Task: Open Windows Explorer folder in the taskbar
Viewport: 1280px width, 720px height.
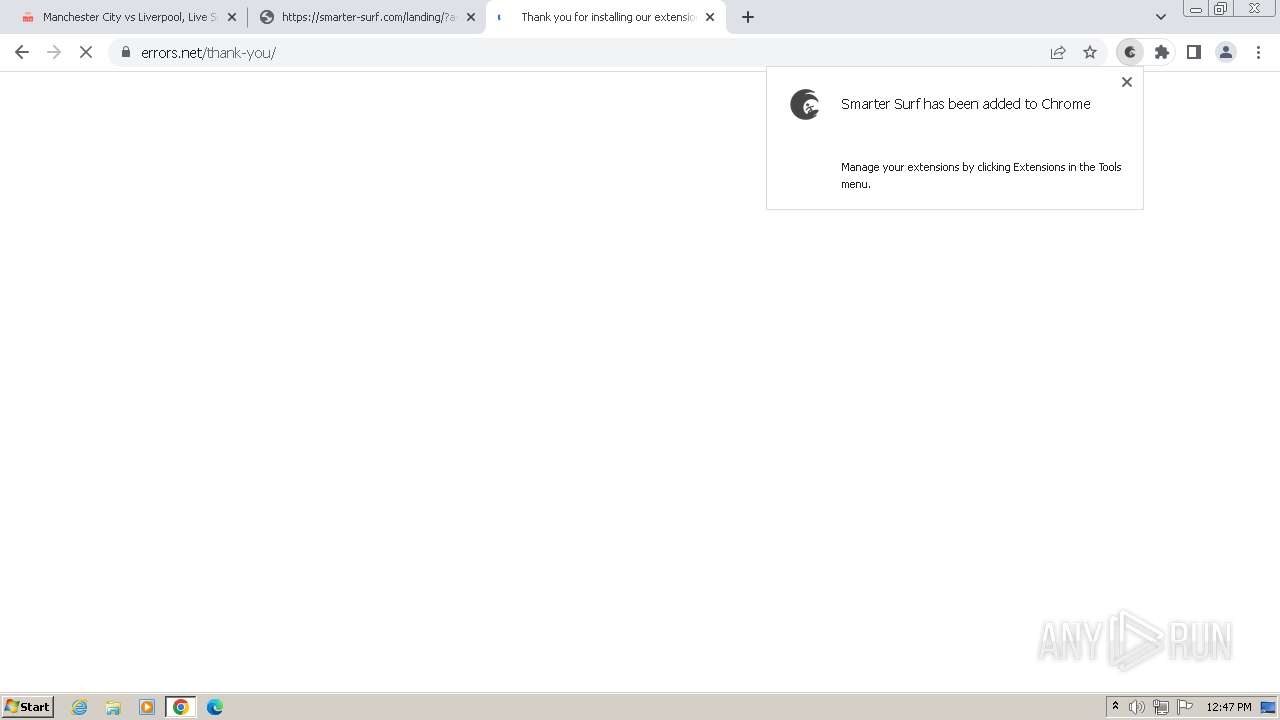Action: 113,707
